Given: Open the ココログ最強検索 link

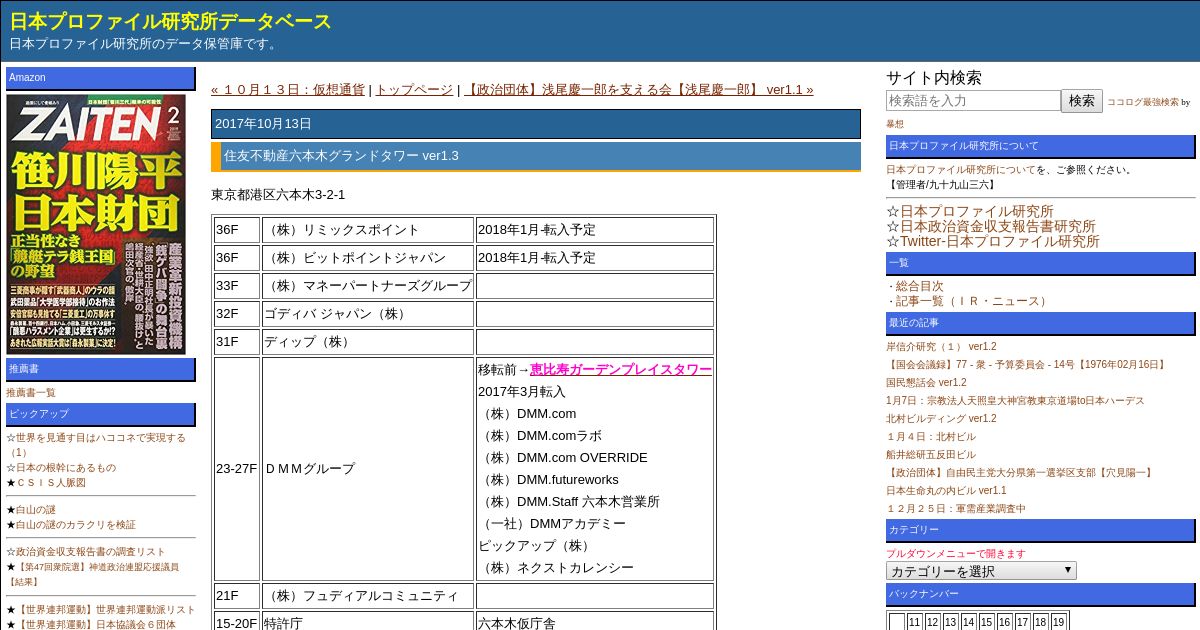Looking at the screenshot, I should click(x=1142, y=102).
